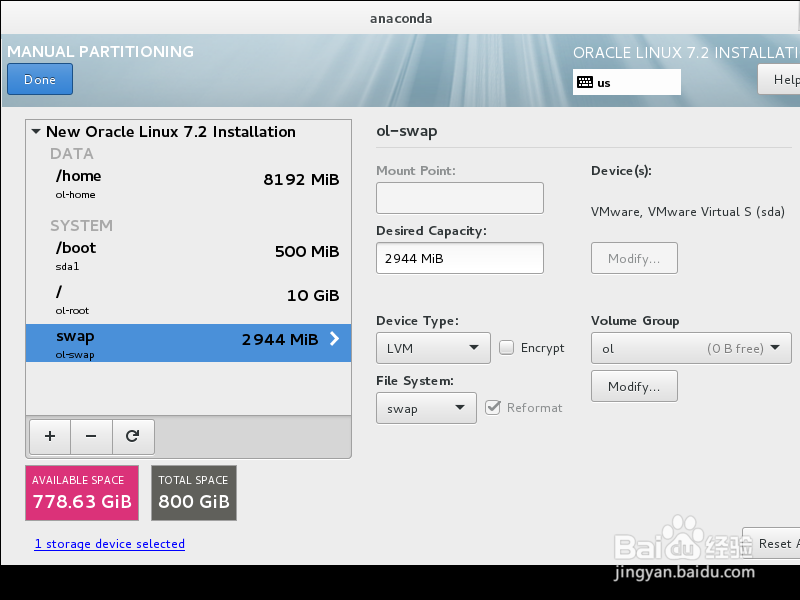
Task: Open the File System swap dropdown
Action: (x=426, y=408)
